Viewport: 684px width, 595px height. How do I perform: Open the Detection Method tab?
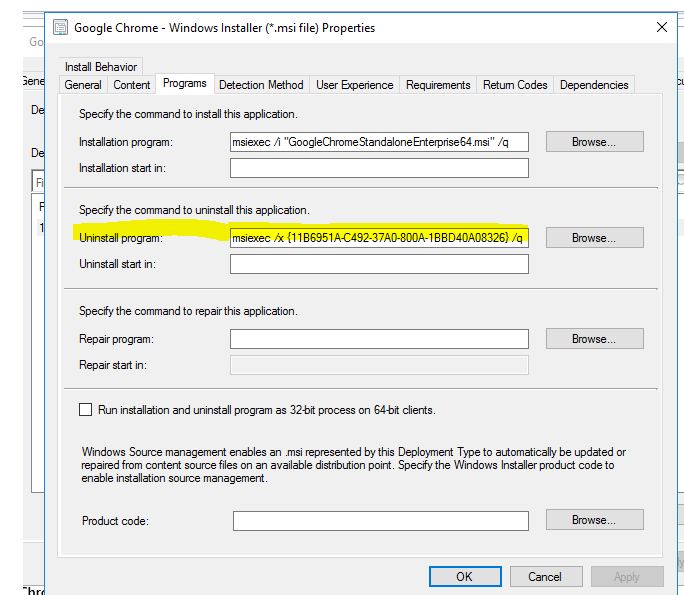(x=261, y=85)
